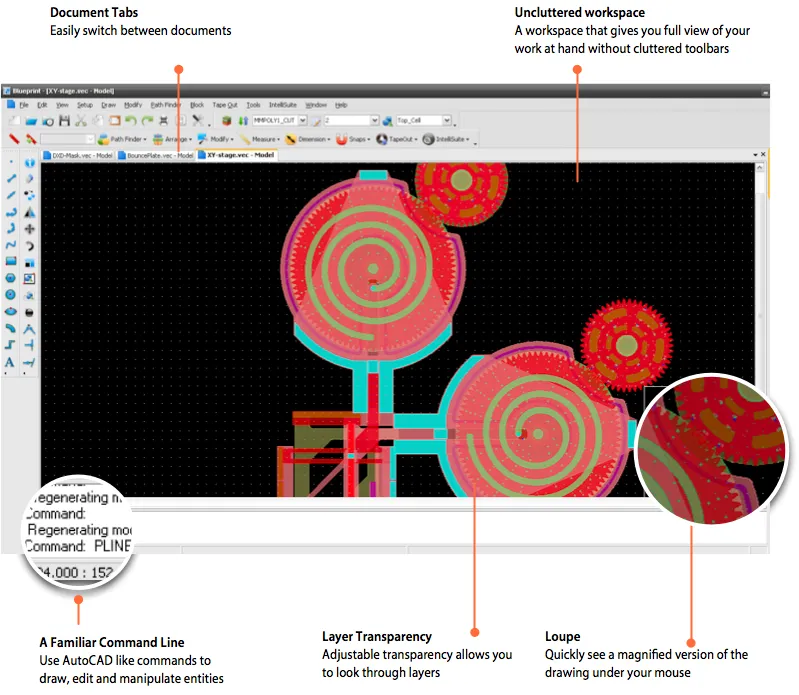The width and height of the screenshot is (799, 695).
Task: Select the Eraser tool icon
Action: point(30,179)
